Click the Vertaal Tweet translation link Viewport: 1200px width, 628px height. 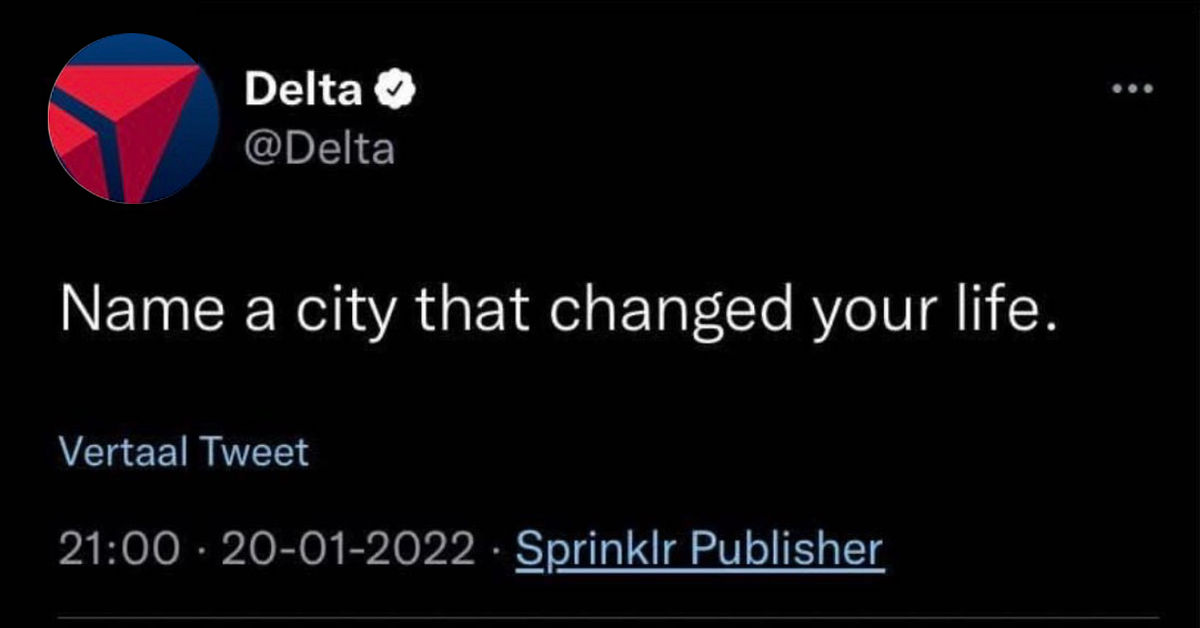184,452
